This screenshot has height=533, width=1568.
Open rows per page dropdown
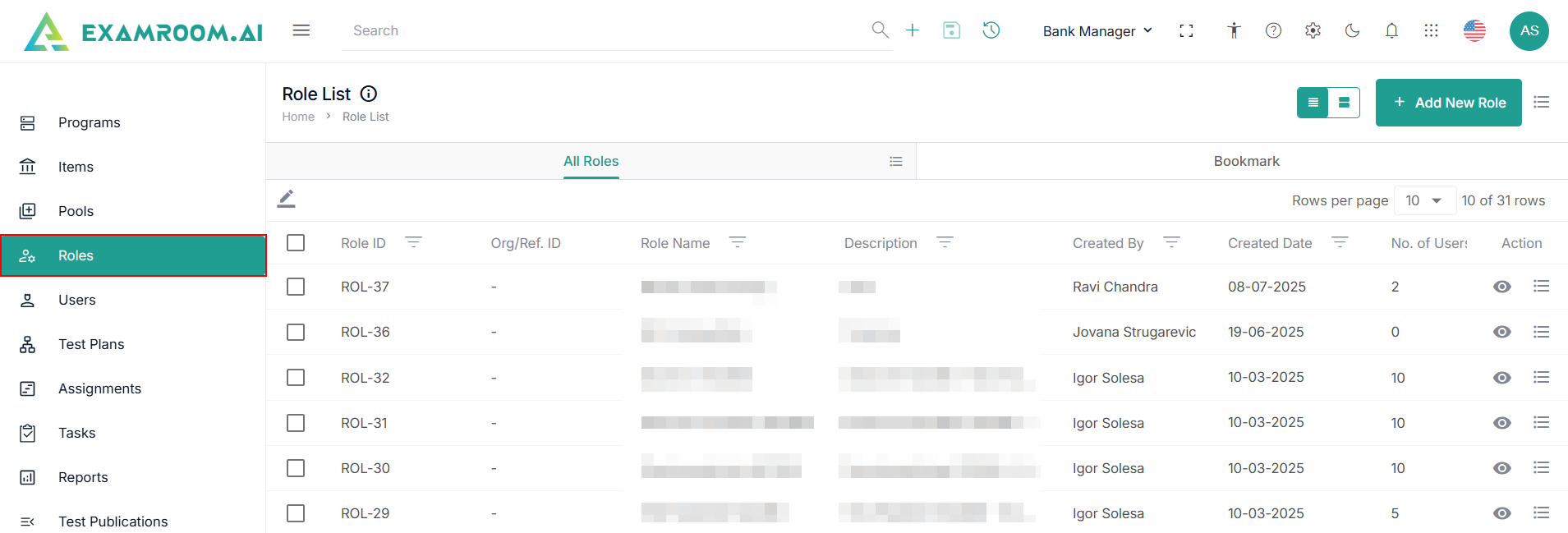(1424, 200)
